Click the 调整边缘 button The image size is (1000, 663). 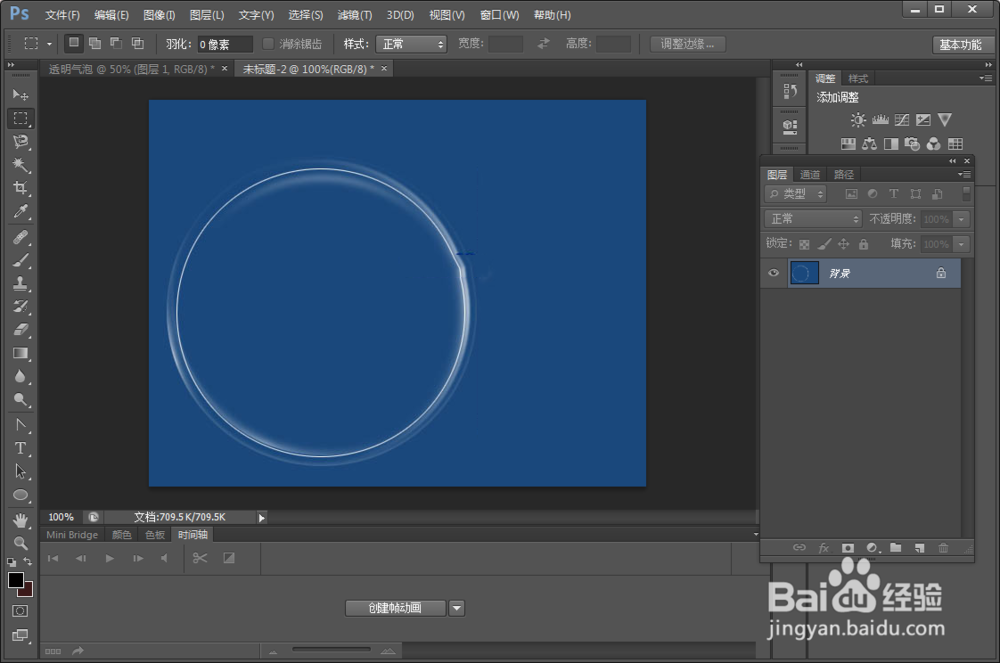[687, 44]
